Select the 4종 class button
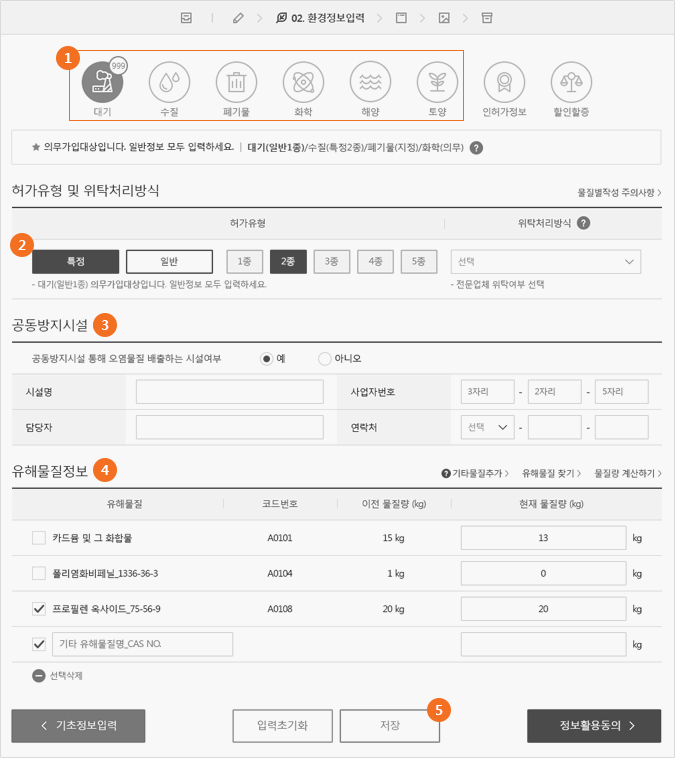The width and height of the screenshot is (675, 758). (x=375, y=262)
